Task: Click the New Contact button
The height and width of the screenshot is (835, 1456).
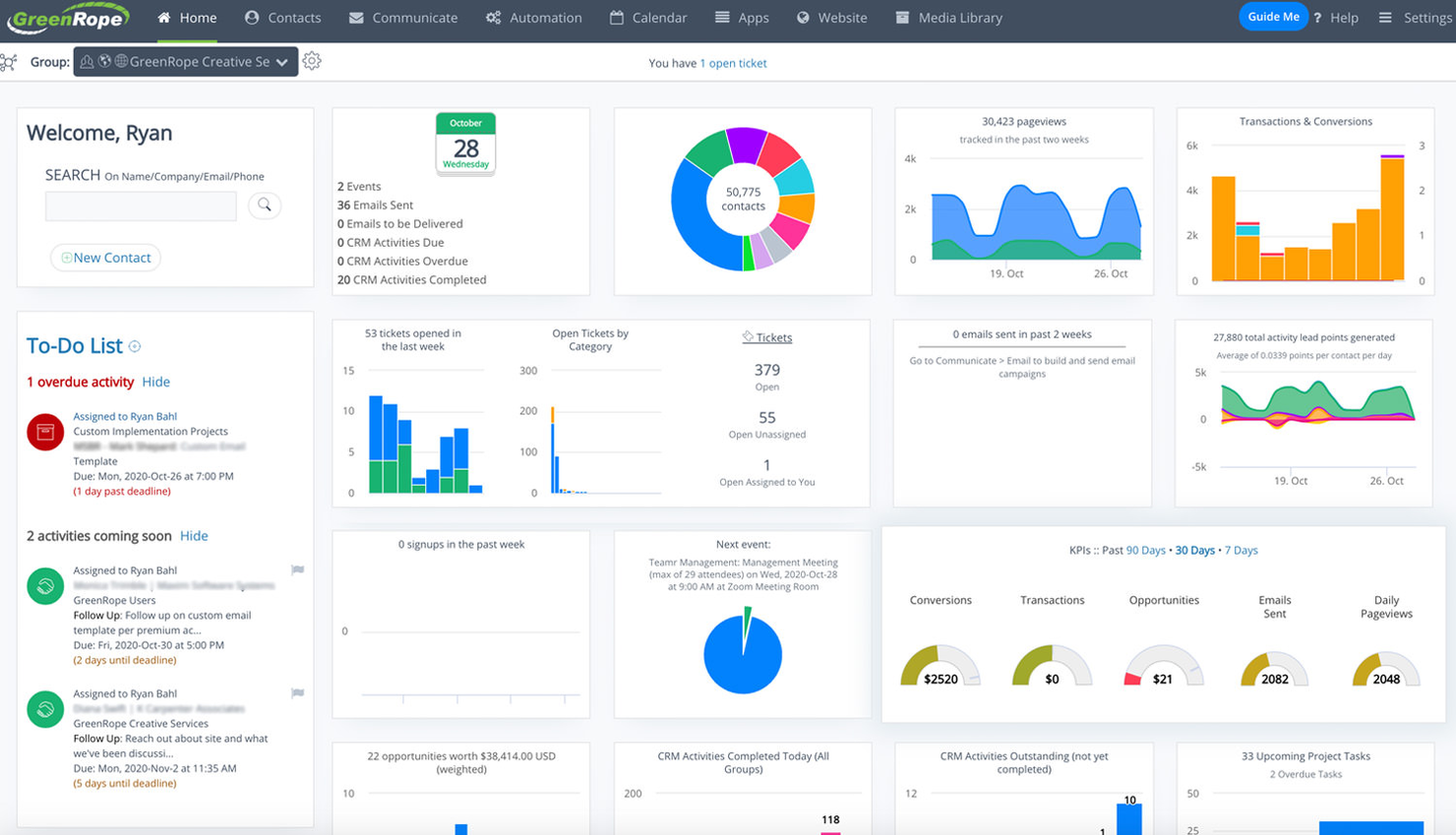Action: pos(105,257)
